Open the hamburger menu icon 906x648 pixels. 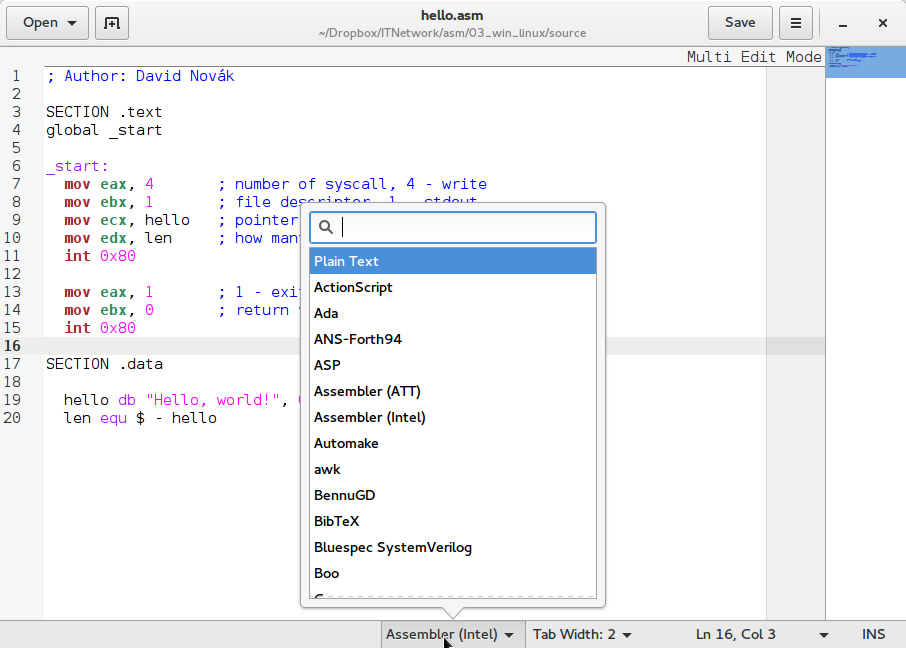click(x=795, y=23)
